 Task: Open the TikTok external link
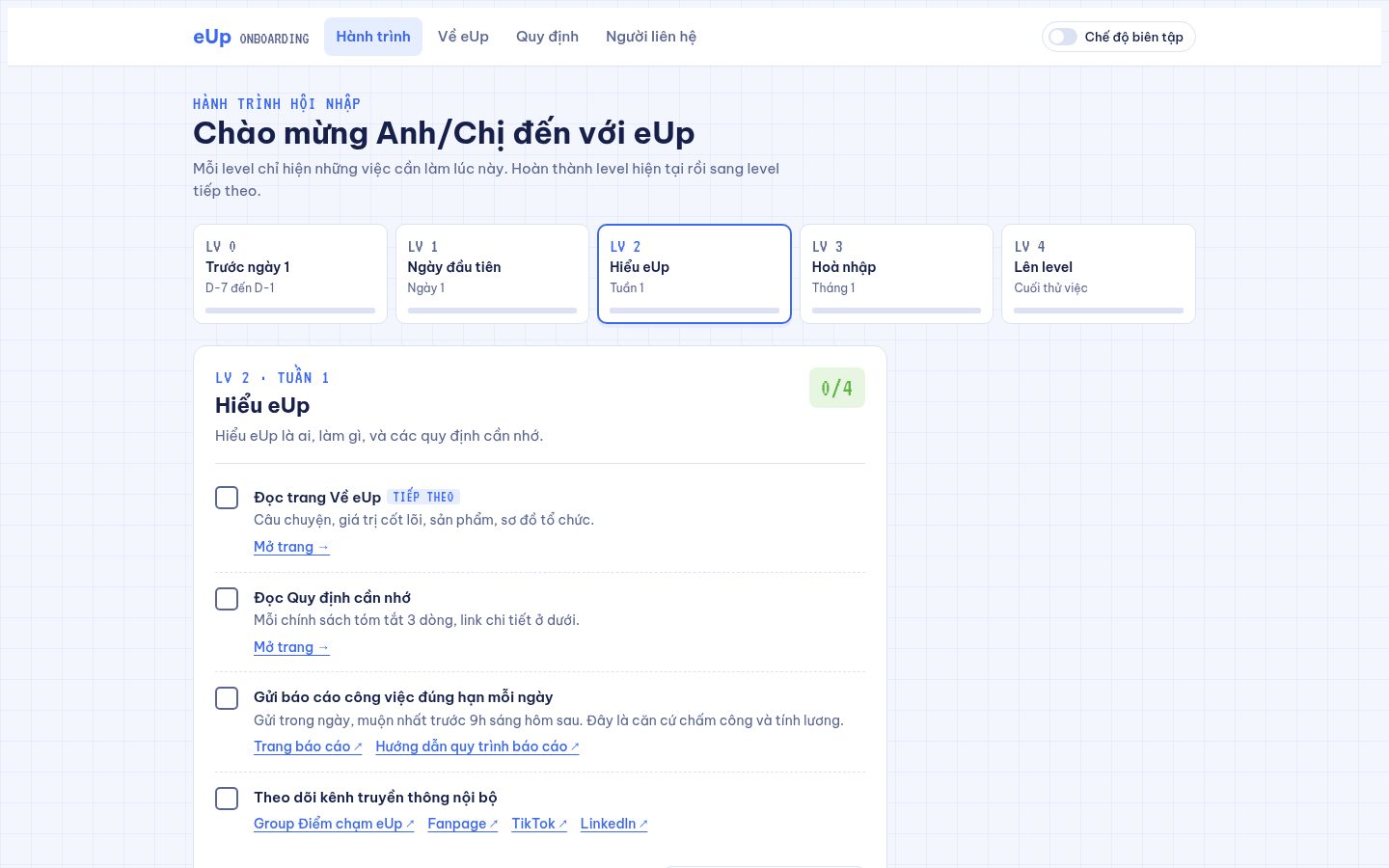click(x=539, y=824)
